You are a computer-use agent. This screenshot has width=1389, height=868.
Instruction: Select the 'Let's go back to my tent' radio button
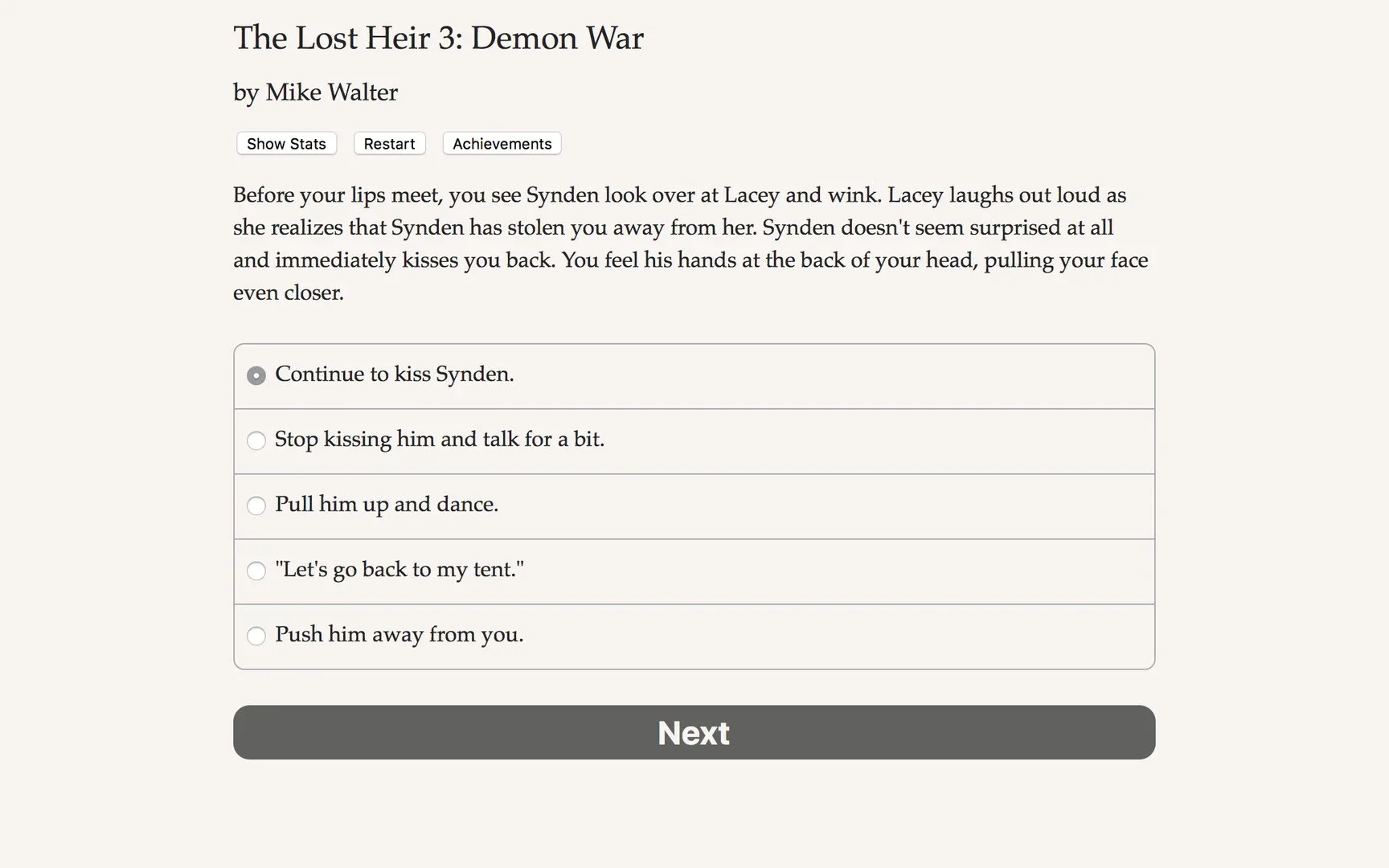point(256,571)
